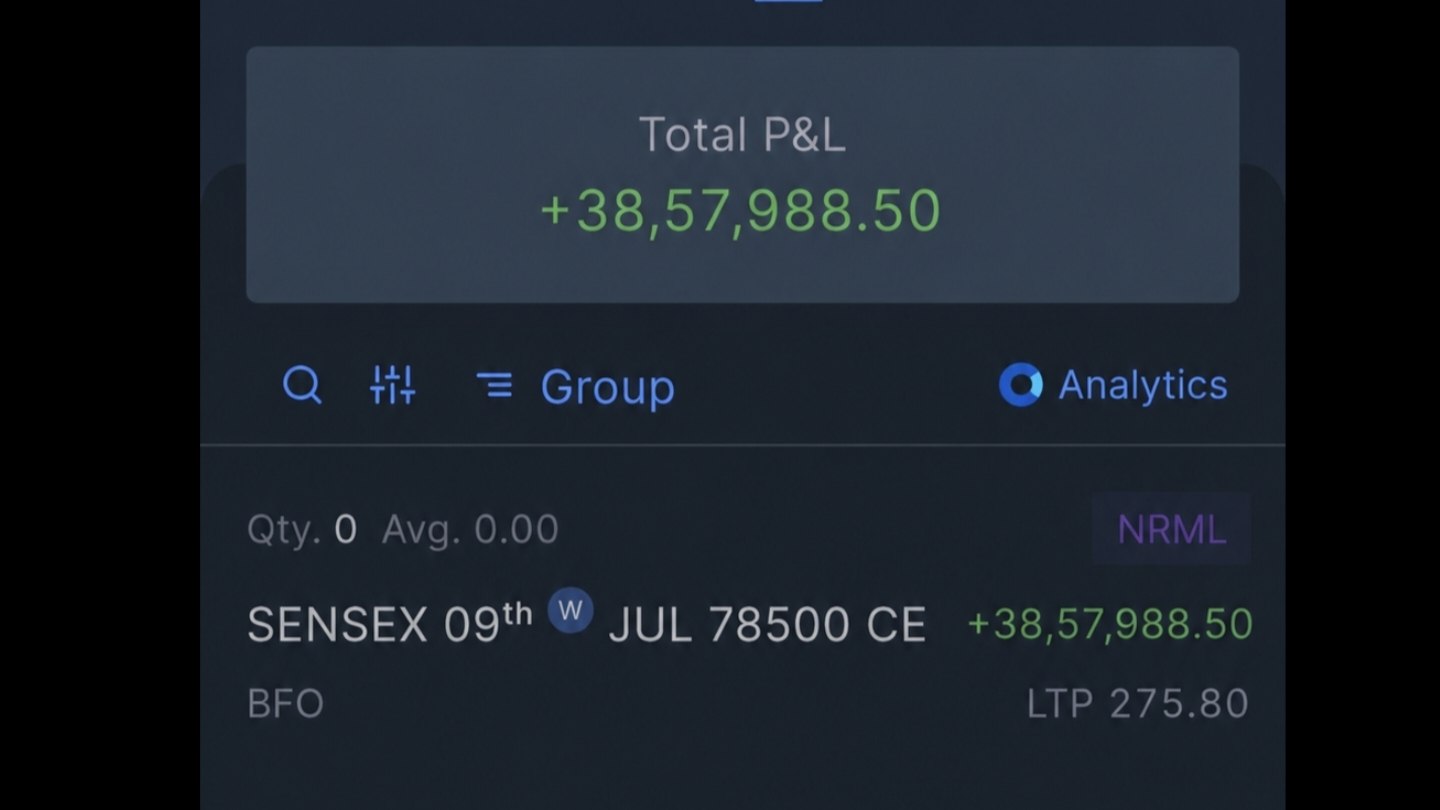Click the three-line icon beside Group

pyautogui.click(x=494, y=384)
